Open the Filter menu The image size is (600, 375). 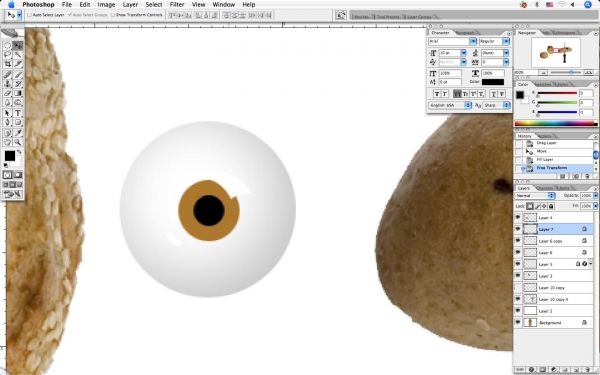(x=177, y=5)
